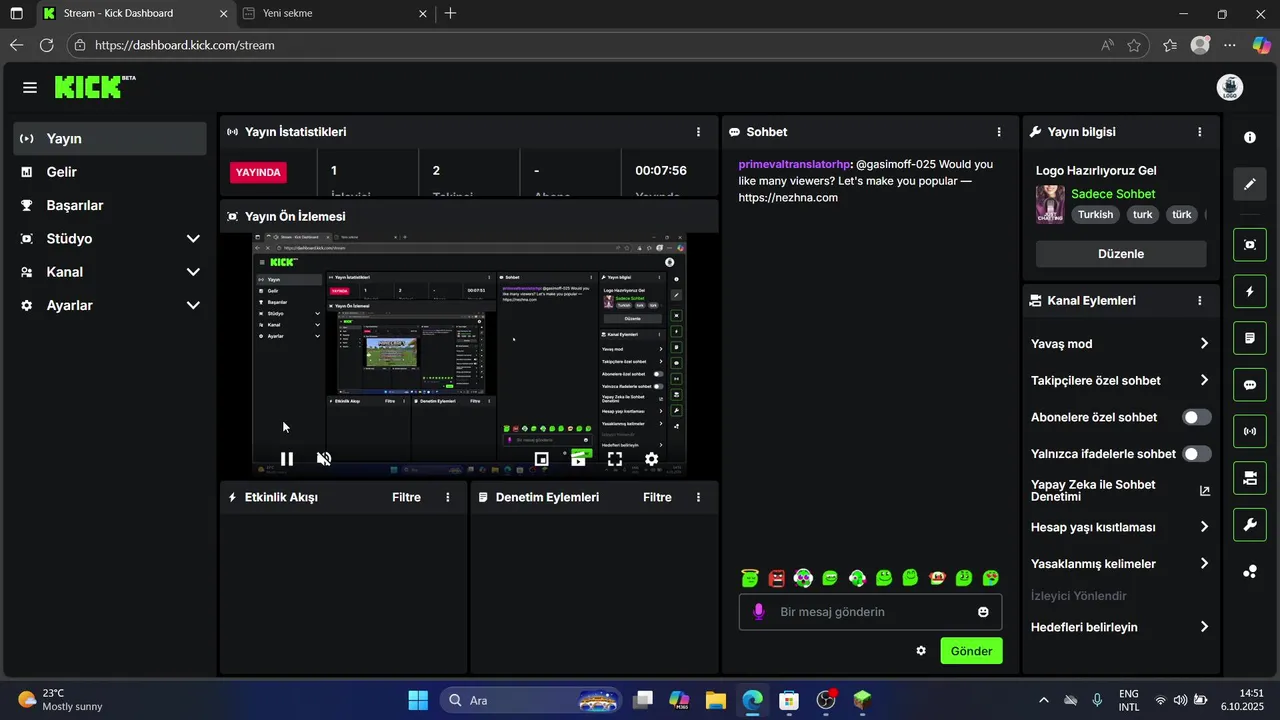The height and width of the screenshot is (720, 1280).
Task: Toggle the lightning activity feed icon in right sidebar
Action: 1250,292
